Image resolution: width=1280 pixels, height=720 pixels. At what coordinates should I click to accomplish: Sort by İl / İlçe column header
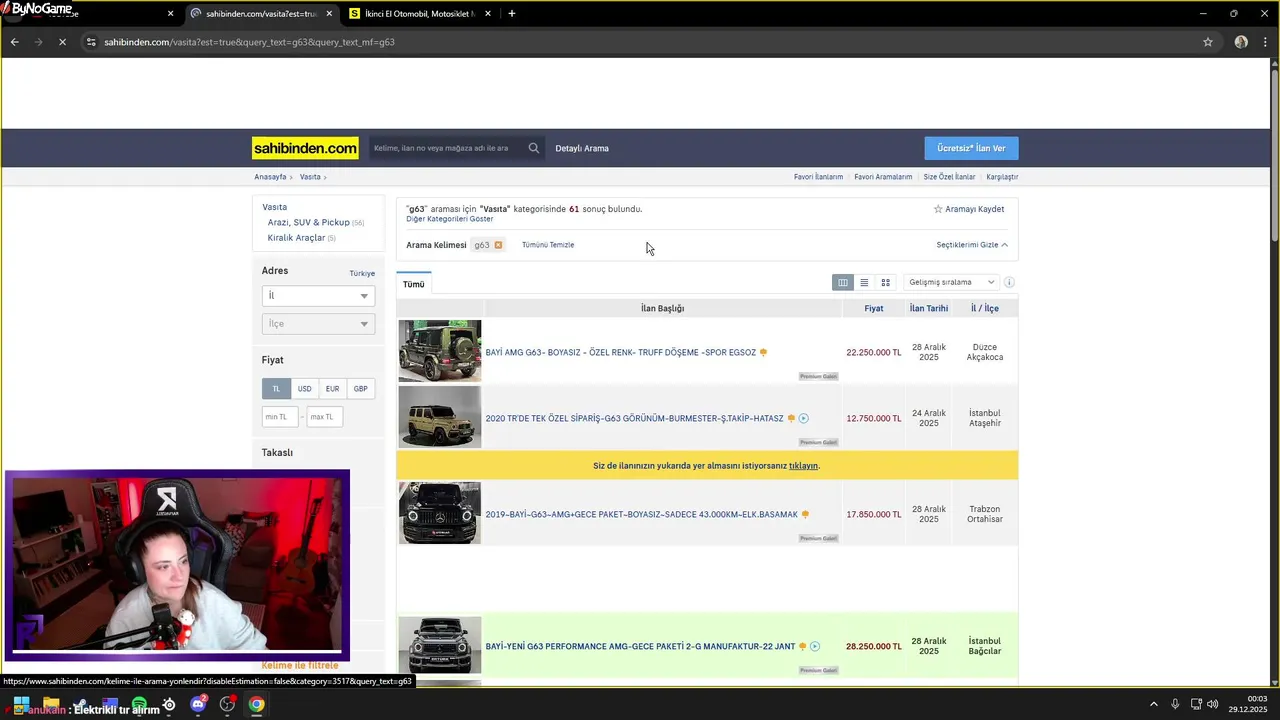click(x=985, y=308)
